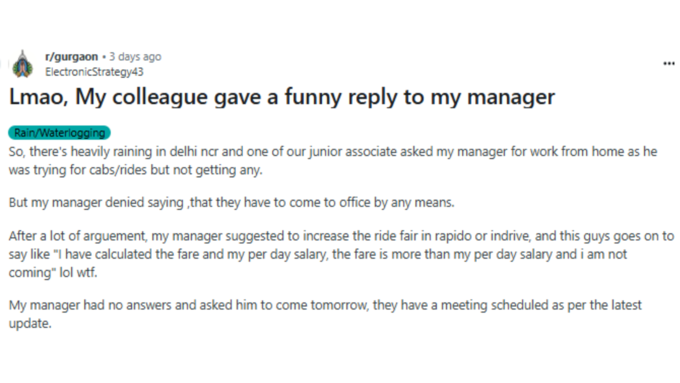The image size is (680, 383).
Task: Click the phrase "After a lot of arguement"
Action: 79,236
